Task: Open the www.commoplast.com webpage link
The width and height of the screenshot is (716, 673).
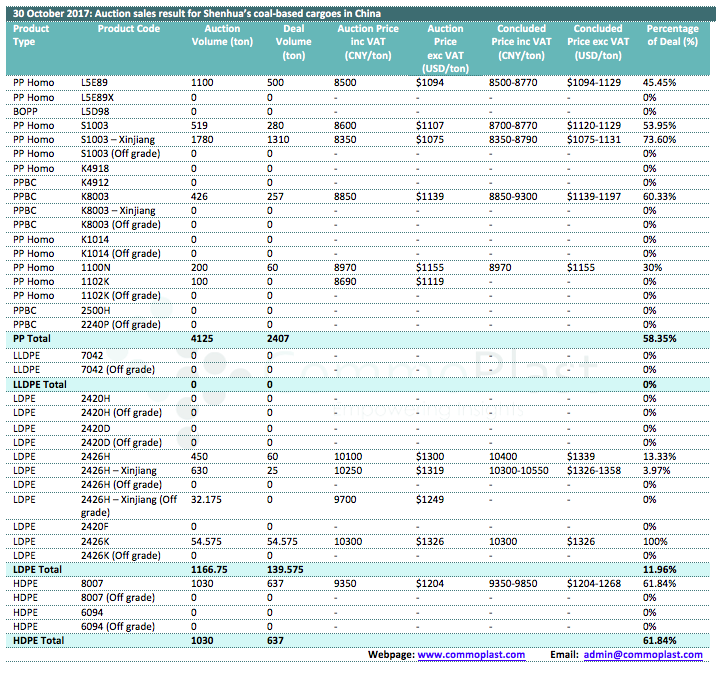Action: tap(471, 655)
